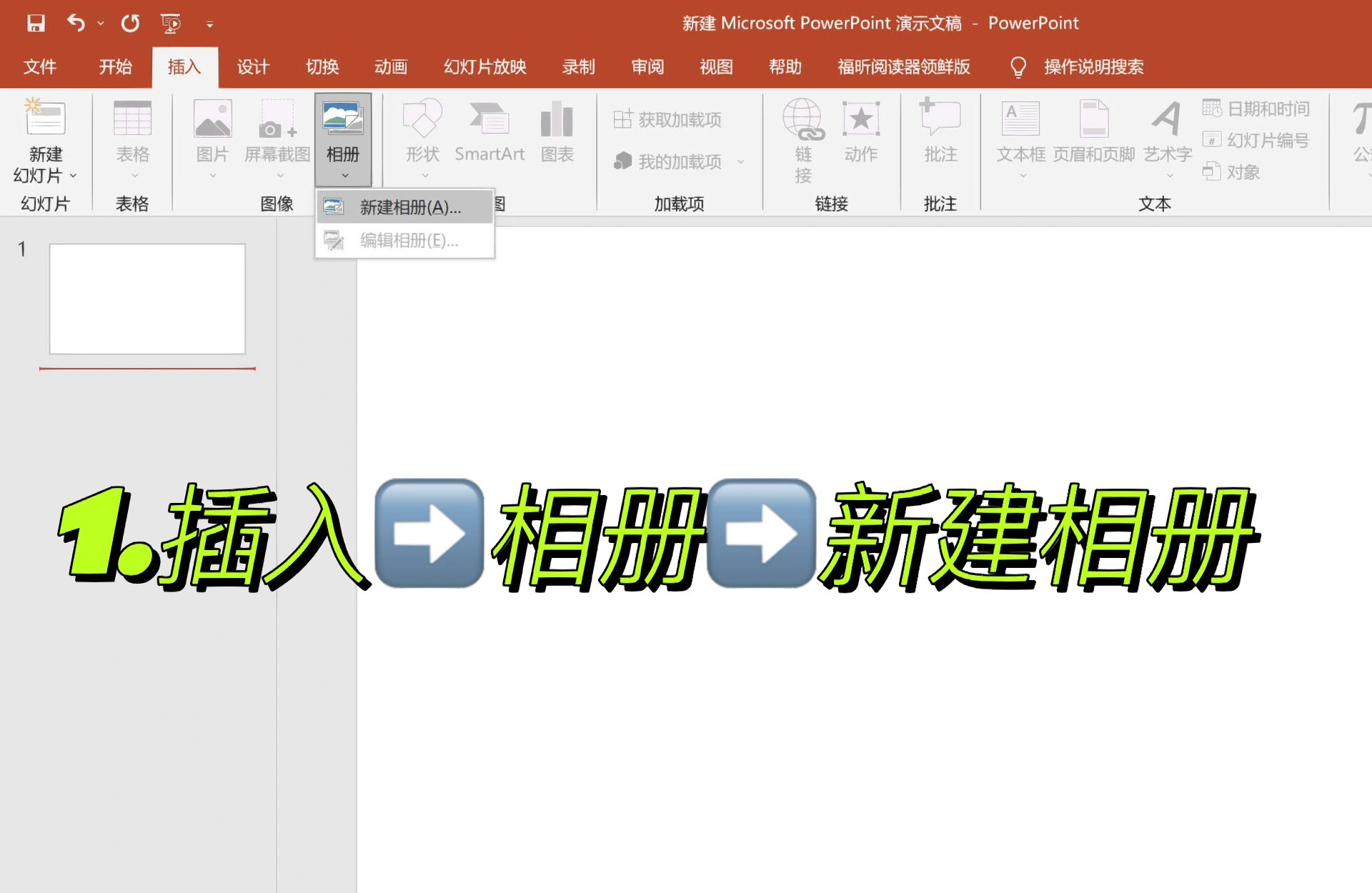Expand the 我的加载项 dropdown arrow
The width and height of the screenshot is (1372, 893).
[741, 162]
